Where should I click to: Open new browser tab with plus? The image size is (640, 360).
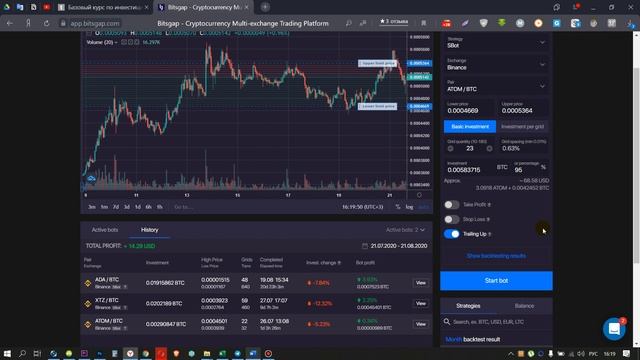[x=265, y=7]
